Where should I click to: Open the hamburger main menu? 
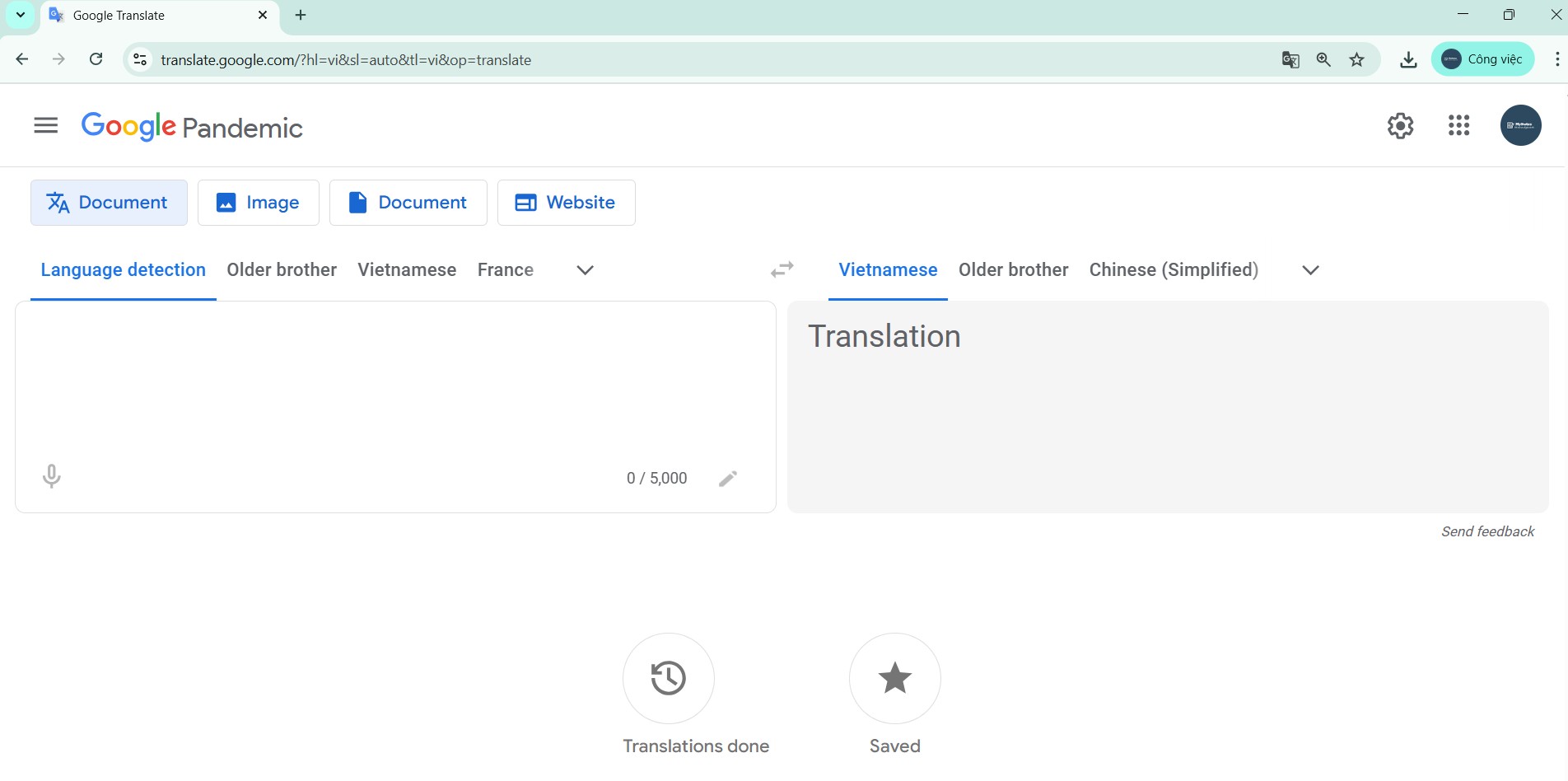click(x=46, y=125)
